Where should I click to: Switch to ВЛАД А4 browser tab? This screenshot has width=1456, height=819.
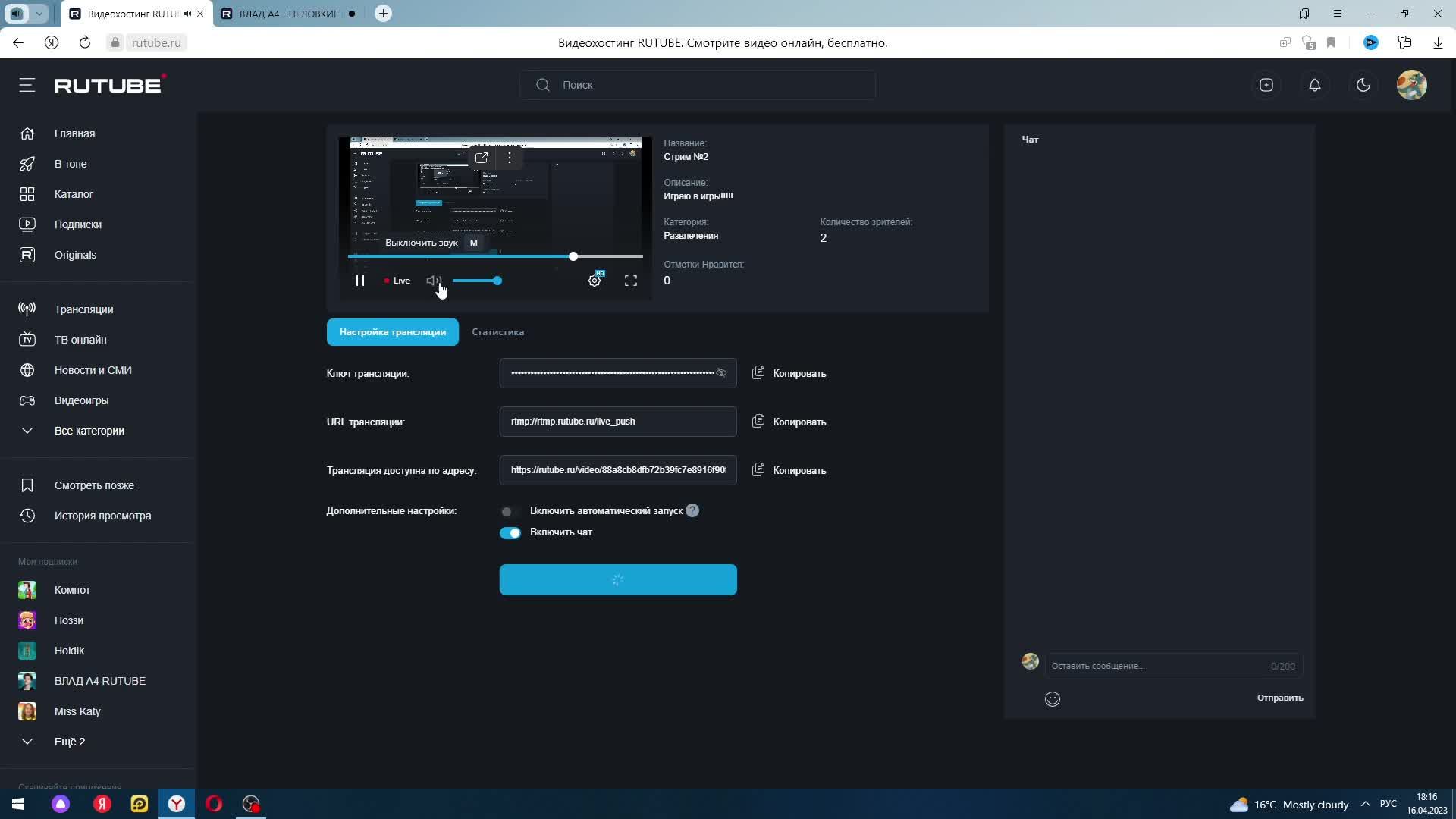point(288,14)
